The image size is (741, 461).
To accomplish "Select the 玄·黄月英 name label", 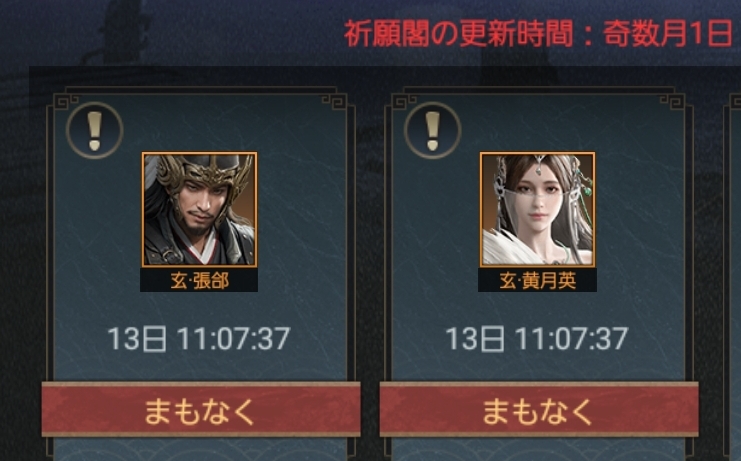I will tap(537, 281).
